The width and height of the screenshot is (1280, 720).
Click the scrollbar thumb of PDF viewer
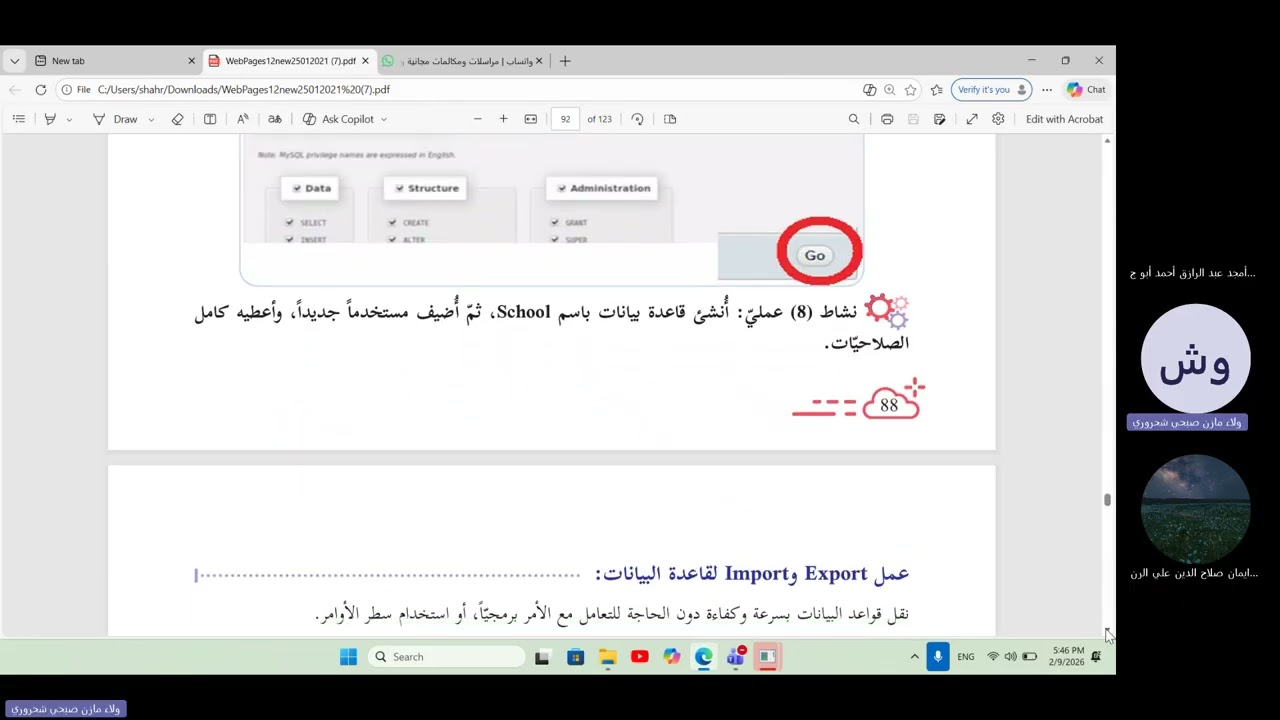point(1107,499)
